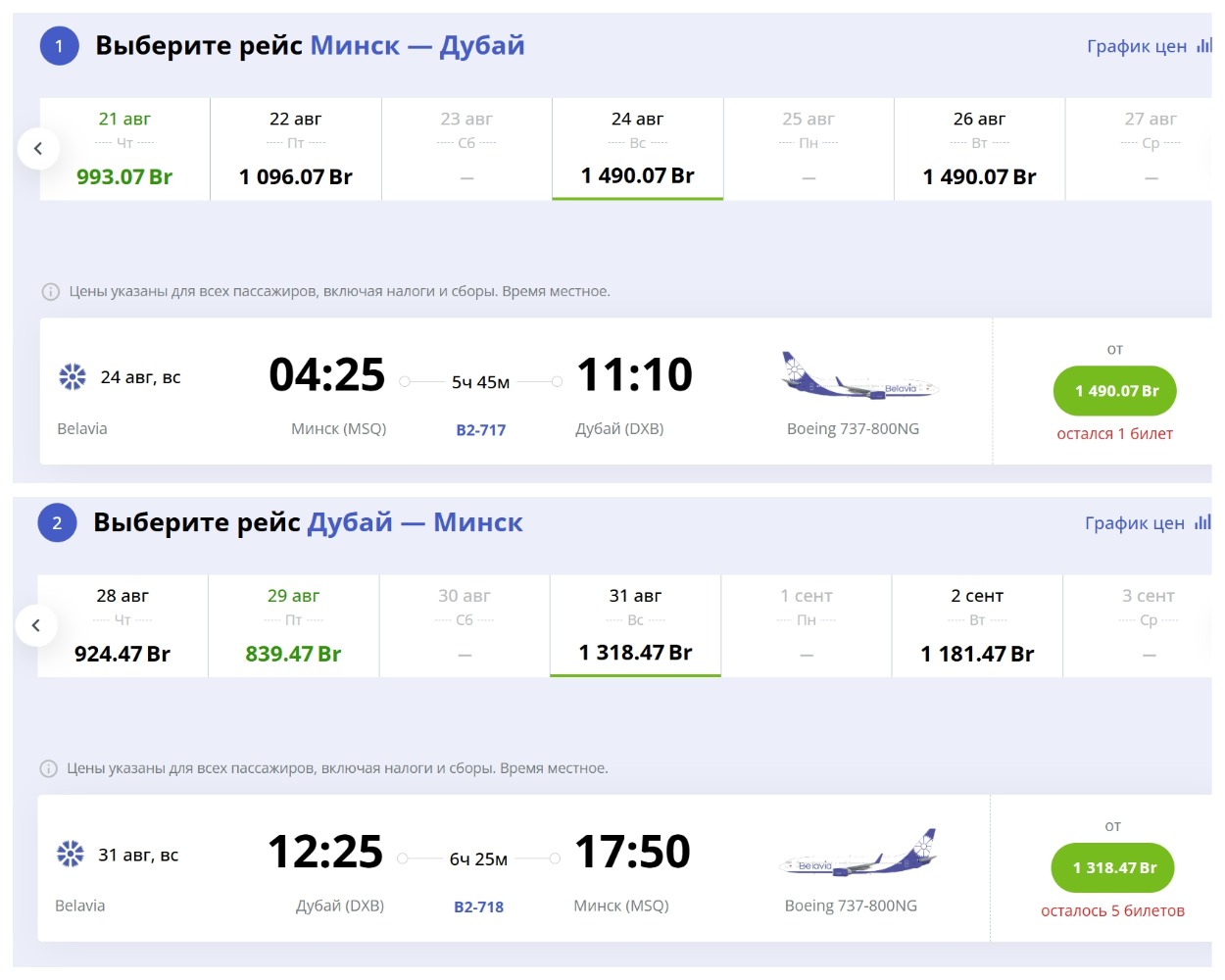This screenshot has width=1225, height=980.
Task: Open 'График цен' link for Dubai–Minsk
Action: click(1135, 523)
